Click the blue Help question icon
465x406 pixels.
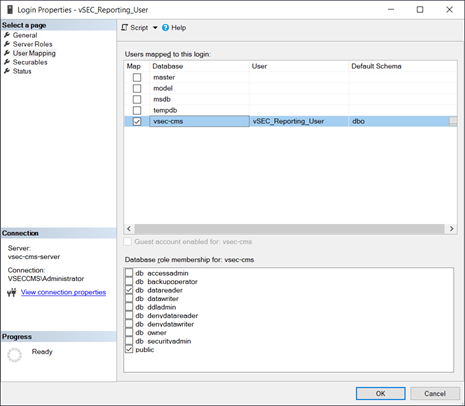pyautogui.click(x=165, y=28)
